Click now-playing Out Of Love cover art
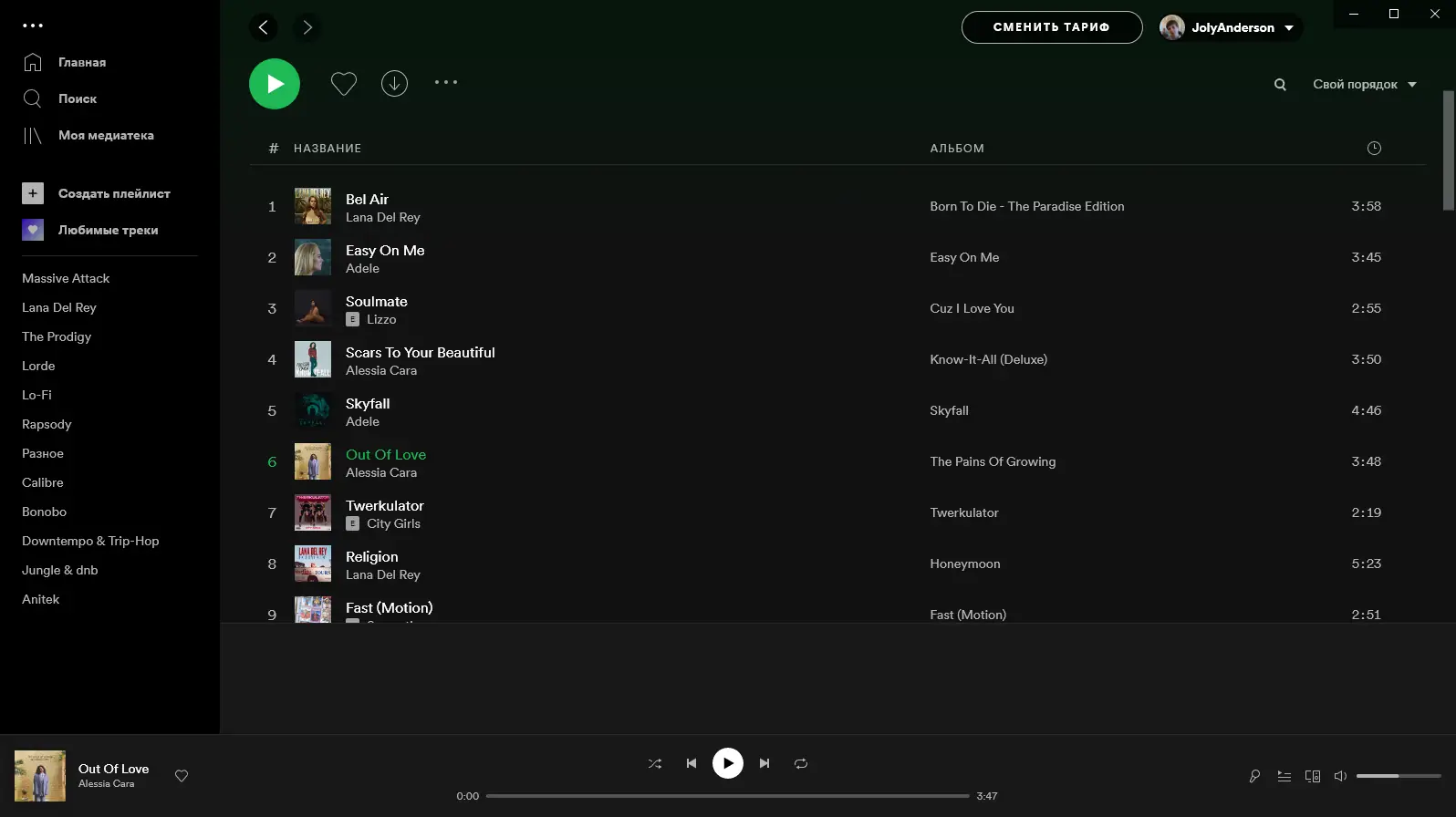This screenshot has height=817, width=1456. click(x=40, y=776)
